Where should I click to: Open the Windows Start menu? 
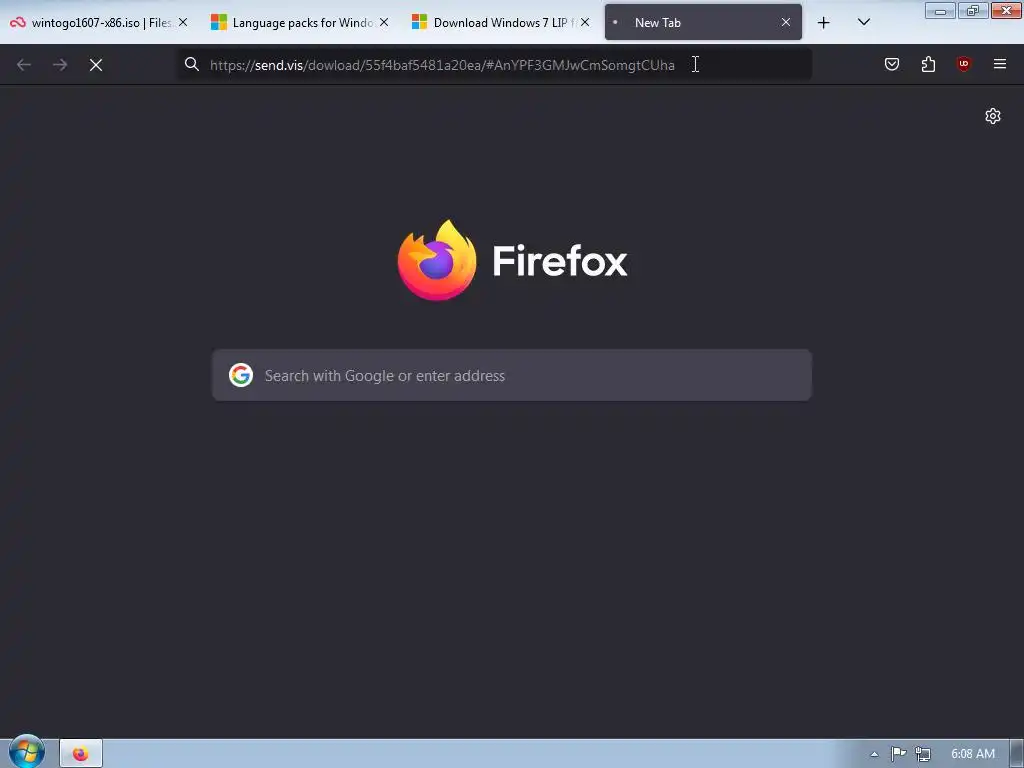point(27,752)
